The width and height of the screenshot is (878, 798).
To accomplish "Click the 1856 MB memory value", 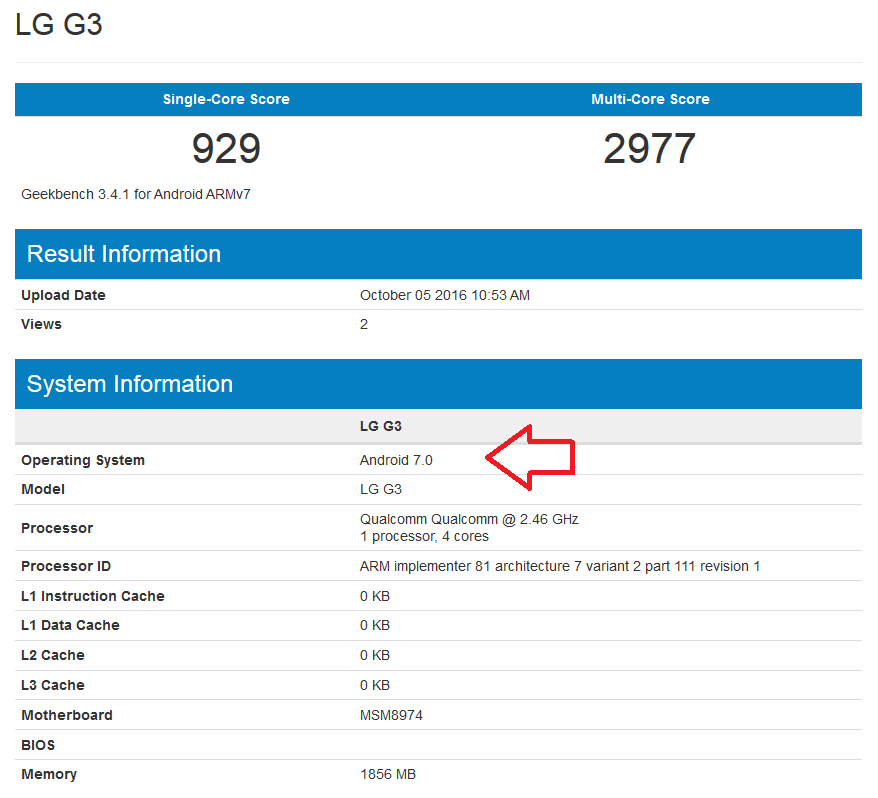I will pyautogui.click(x=390, y=773).
